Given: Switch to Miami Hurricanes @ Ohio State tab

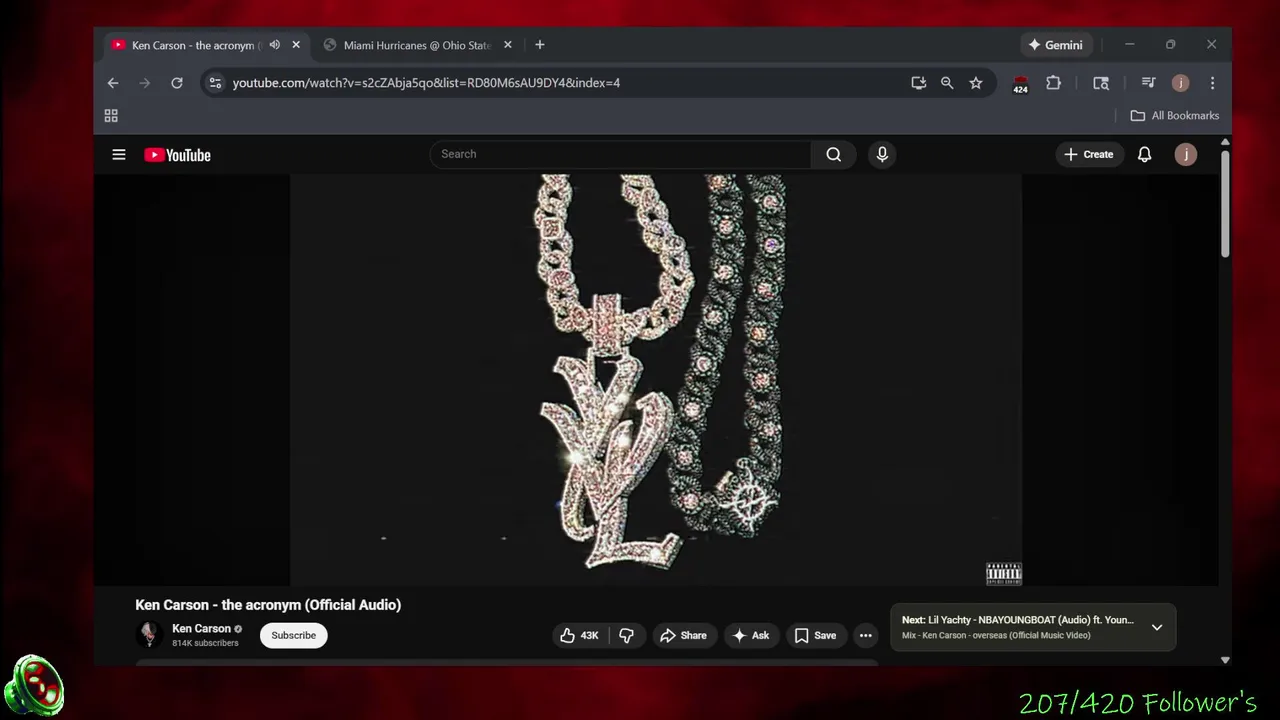Looking at the screenshot, I should pyautogui.click(x=417, y=45).
